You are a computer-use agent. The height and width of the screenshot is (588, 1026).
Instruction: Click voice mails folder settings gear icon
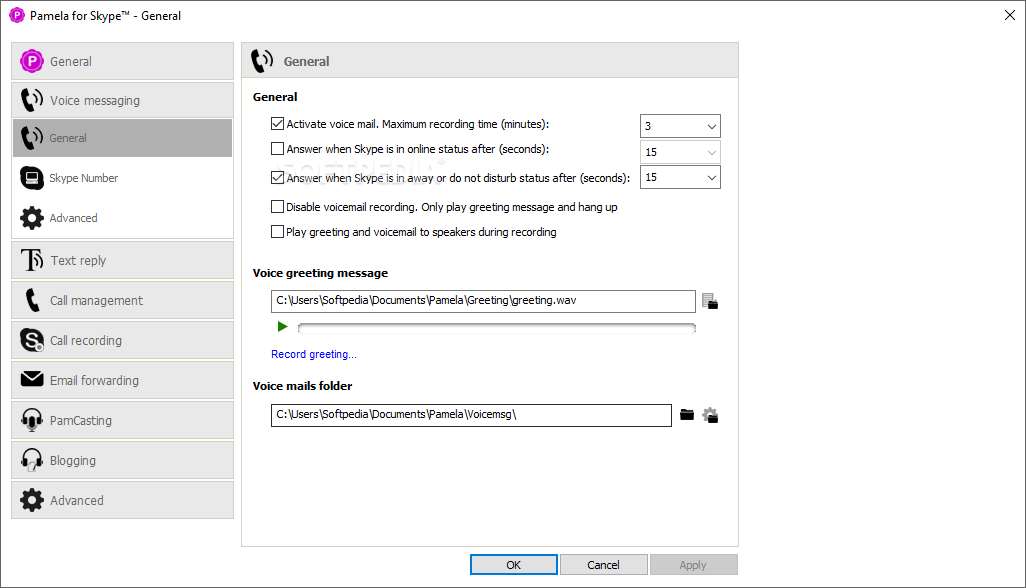point(710,415)
